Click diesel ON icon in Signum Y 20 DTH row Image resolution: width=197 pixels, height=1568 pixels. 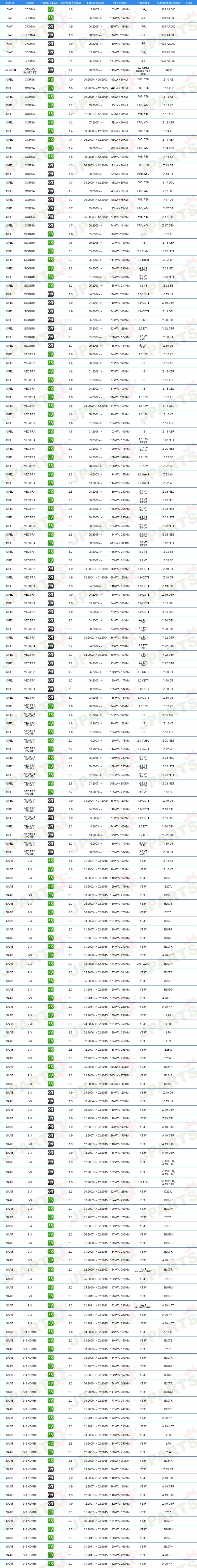click(x=50, y=320)
